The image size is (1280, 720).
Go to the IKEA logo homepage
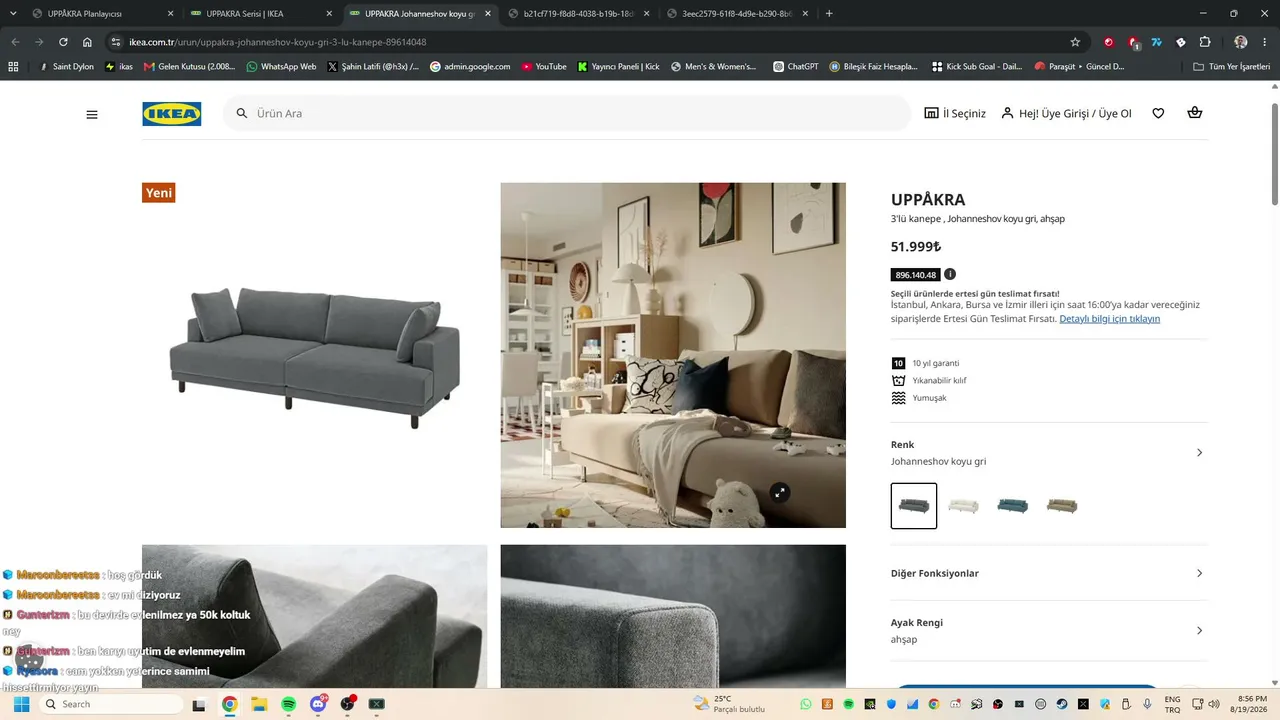[172, 114]
